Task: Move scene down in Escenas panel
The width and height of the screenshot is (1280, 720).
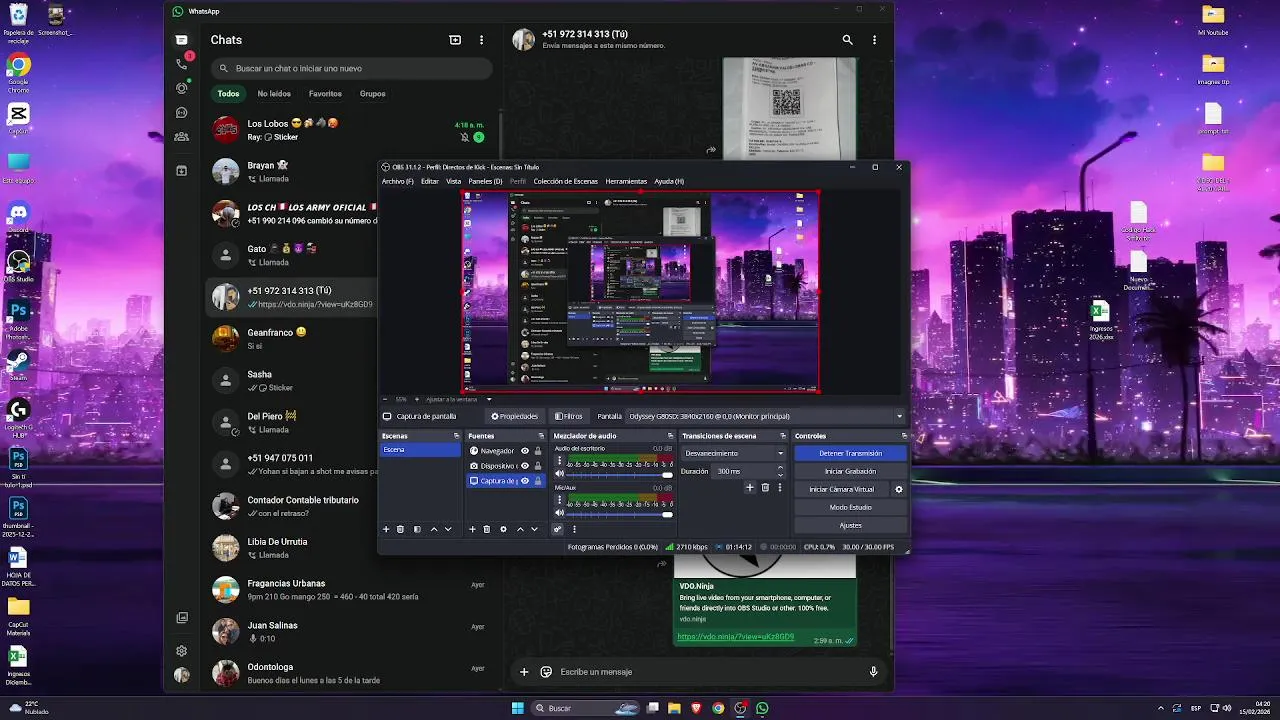Action: tap(448, 529)
